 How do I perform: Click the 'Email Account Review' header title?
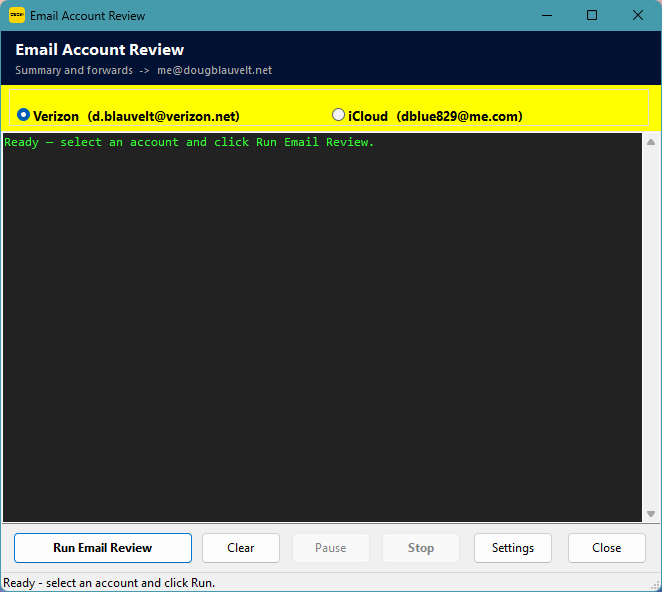click(x=100, y=49)
